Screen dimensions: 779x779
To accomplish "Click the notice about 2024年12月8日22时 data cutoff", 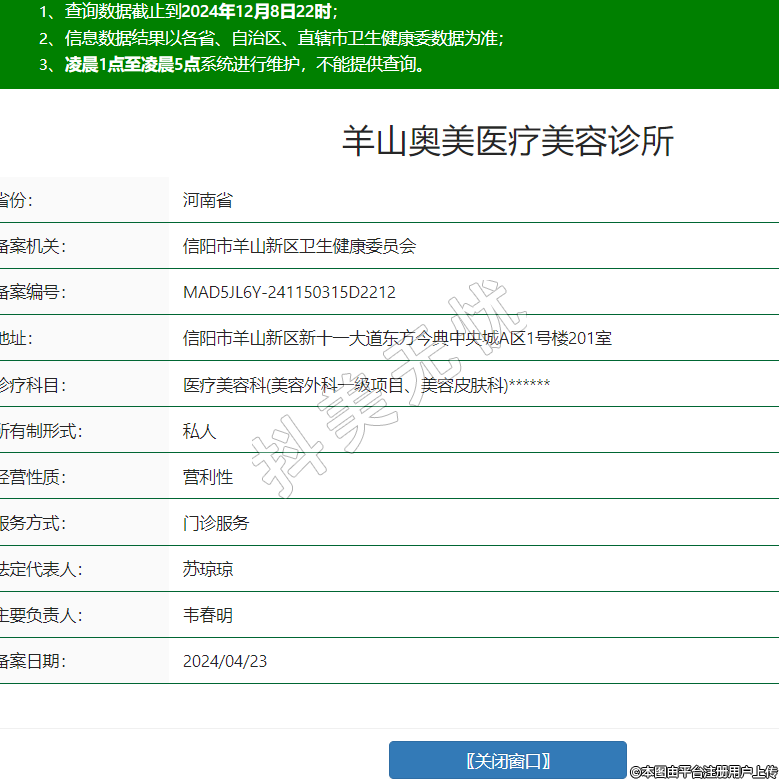I will point(200,13).
